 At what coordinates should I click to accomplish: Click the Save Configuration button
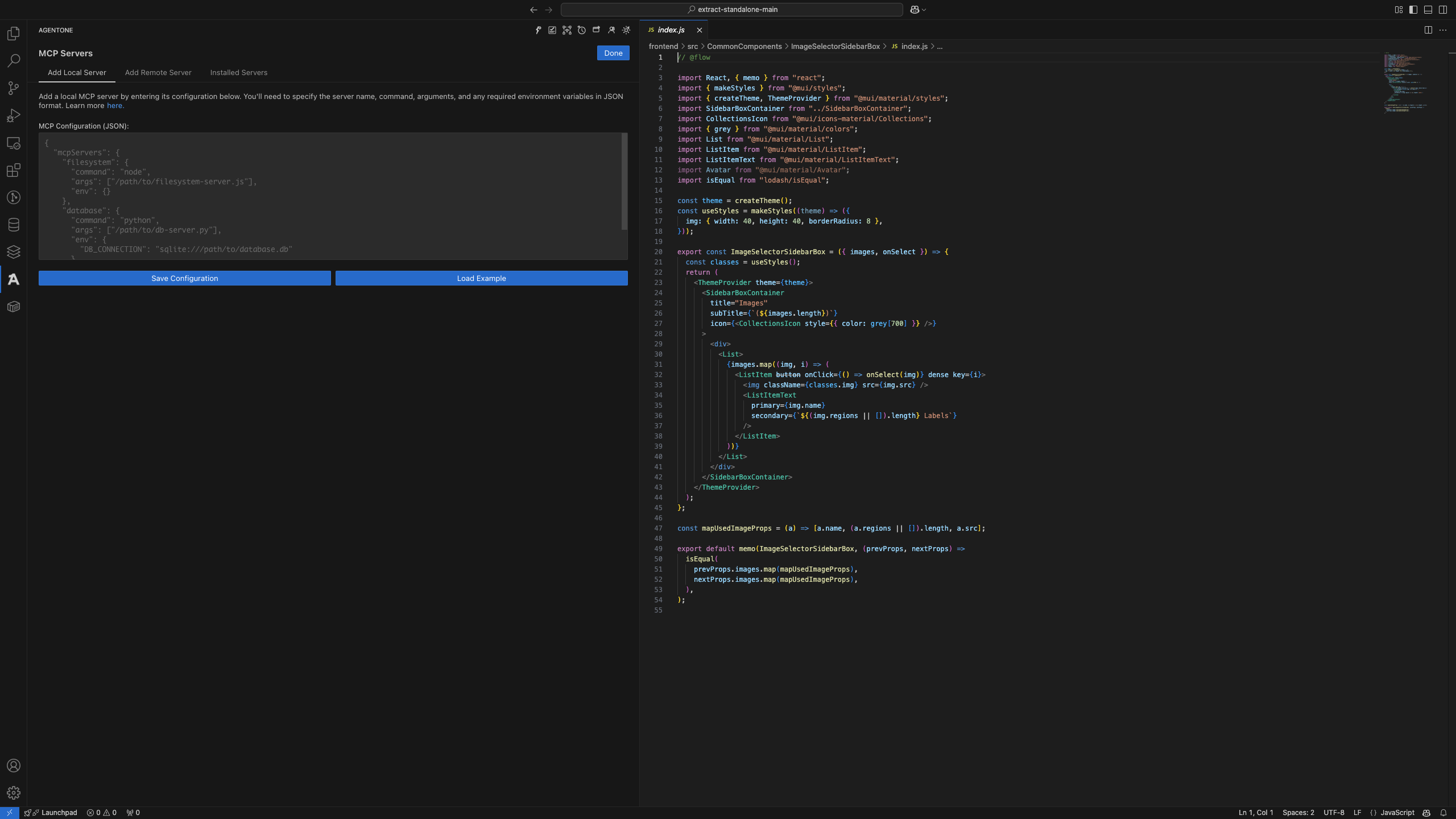(x=185, y=278)
